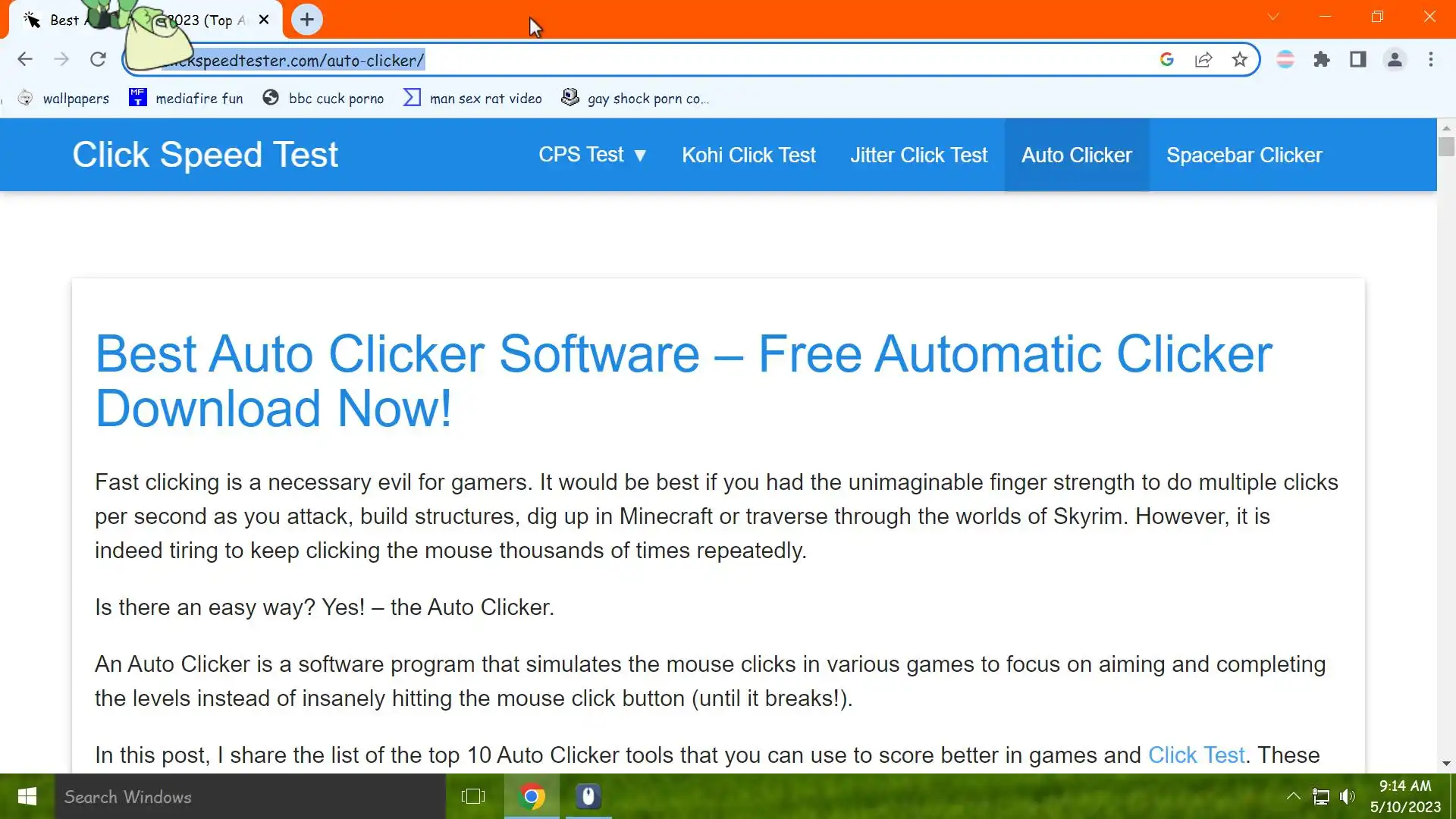Open Task View from the taskbar
This screenshot has height=819, width=1456.
click(x=472, y=796)
